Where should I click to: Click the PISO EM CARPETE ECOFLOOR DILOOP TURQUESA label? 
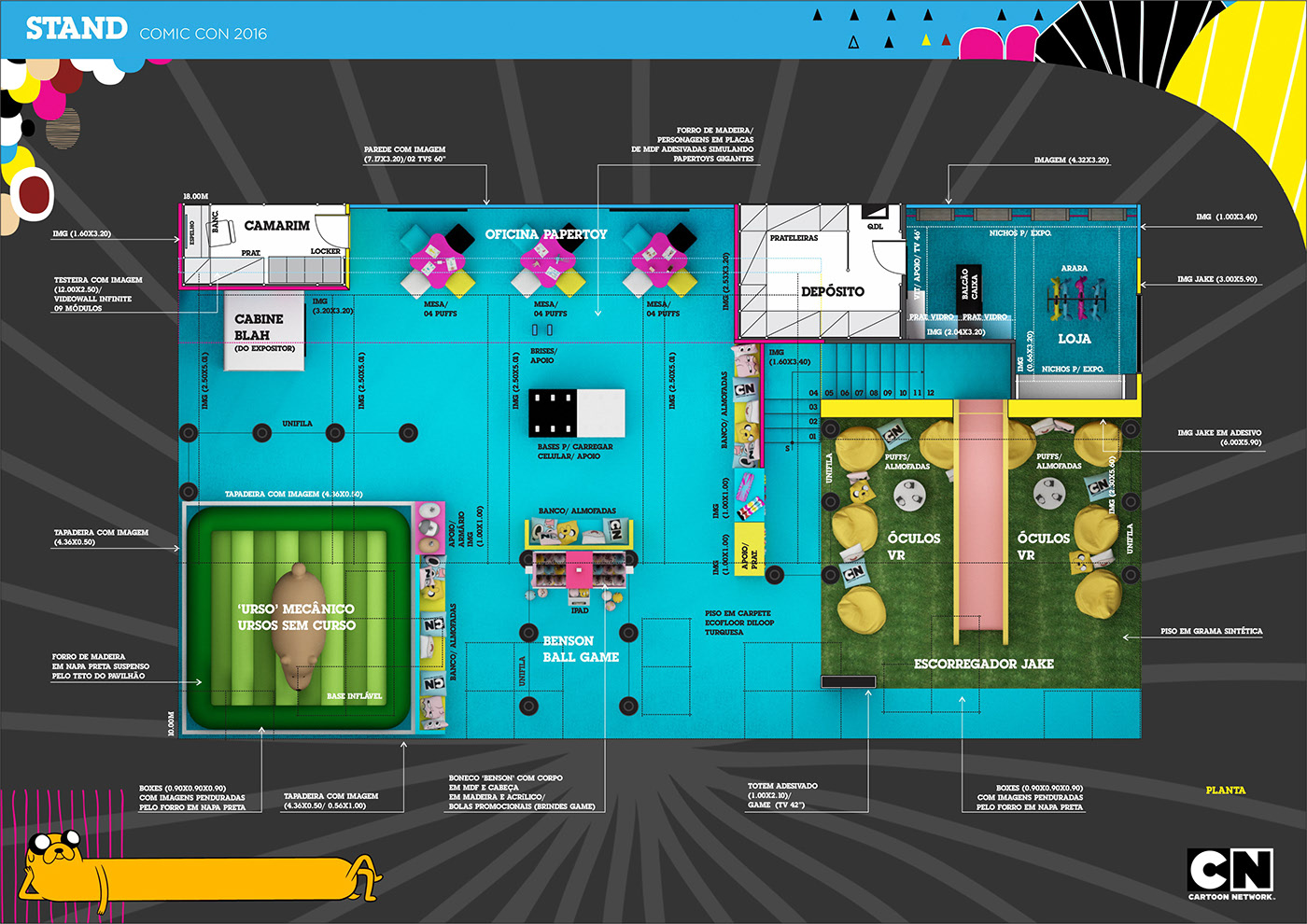point(739,623)
